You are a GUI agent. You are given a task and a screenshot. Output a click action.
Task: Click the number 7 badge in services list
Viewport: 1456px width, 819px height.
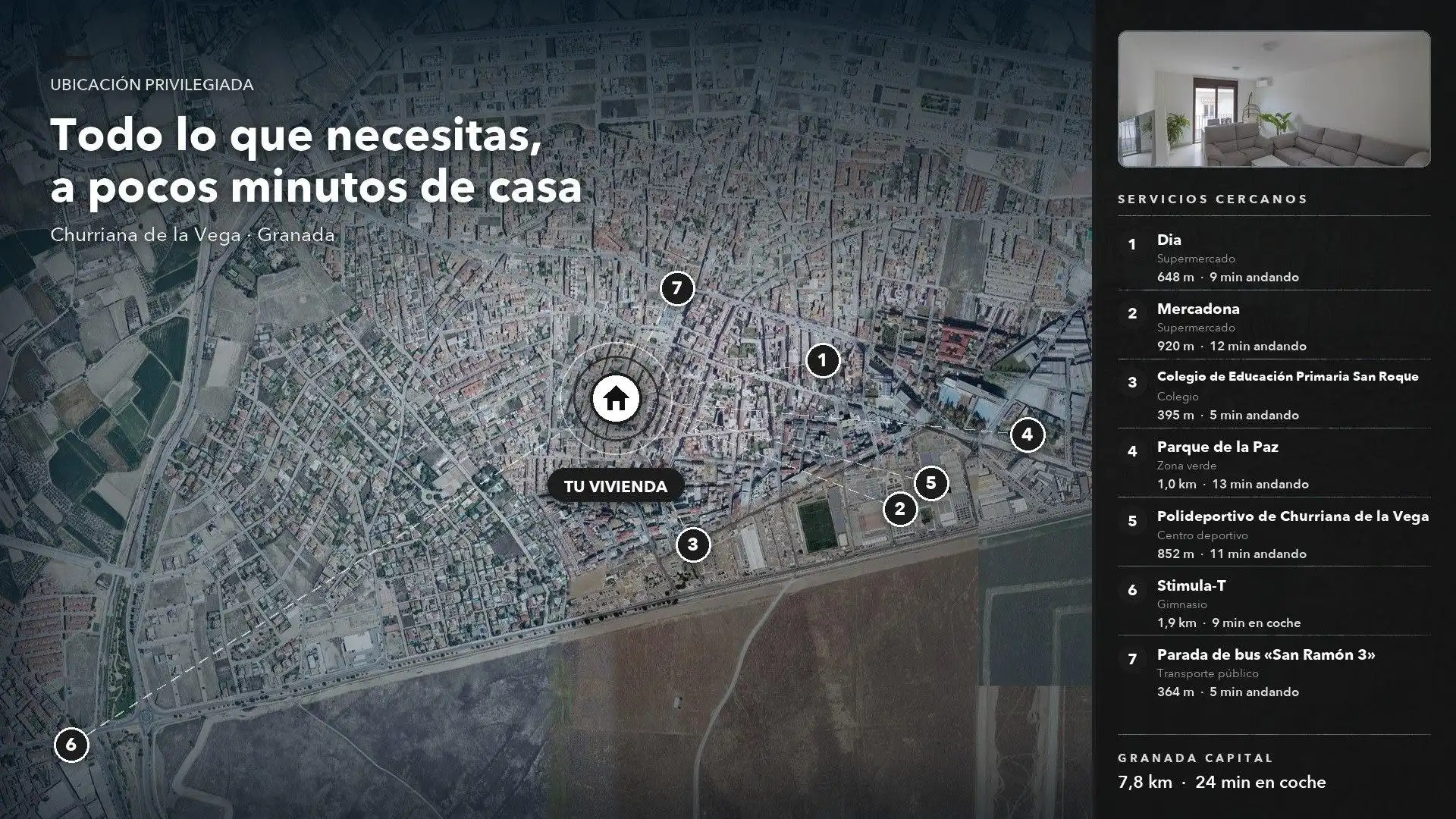[1132, 659]
